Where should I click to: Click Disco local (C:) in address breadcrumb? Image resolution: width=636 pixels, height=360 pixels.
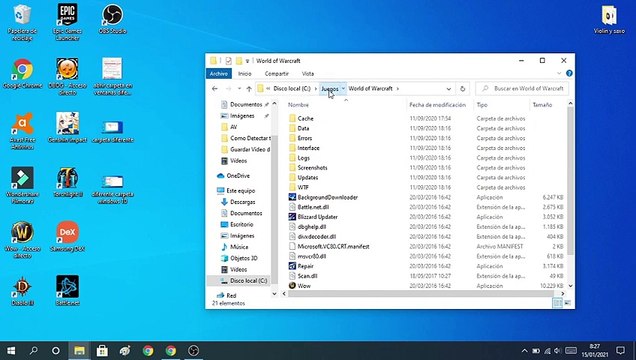(x=292, y=88)
